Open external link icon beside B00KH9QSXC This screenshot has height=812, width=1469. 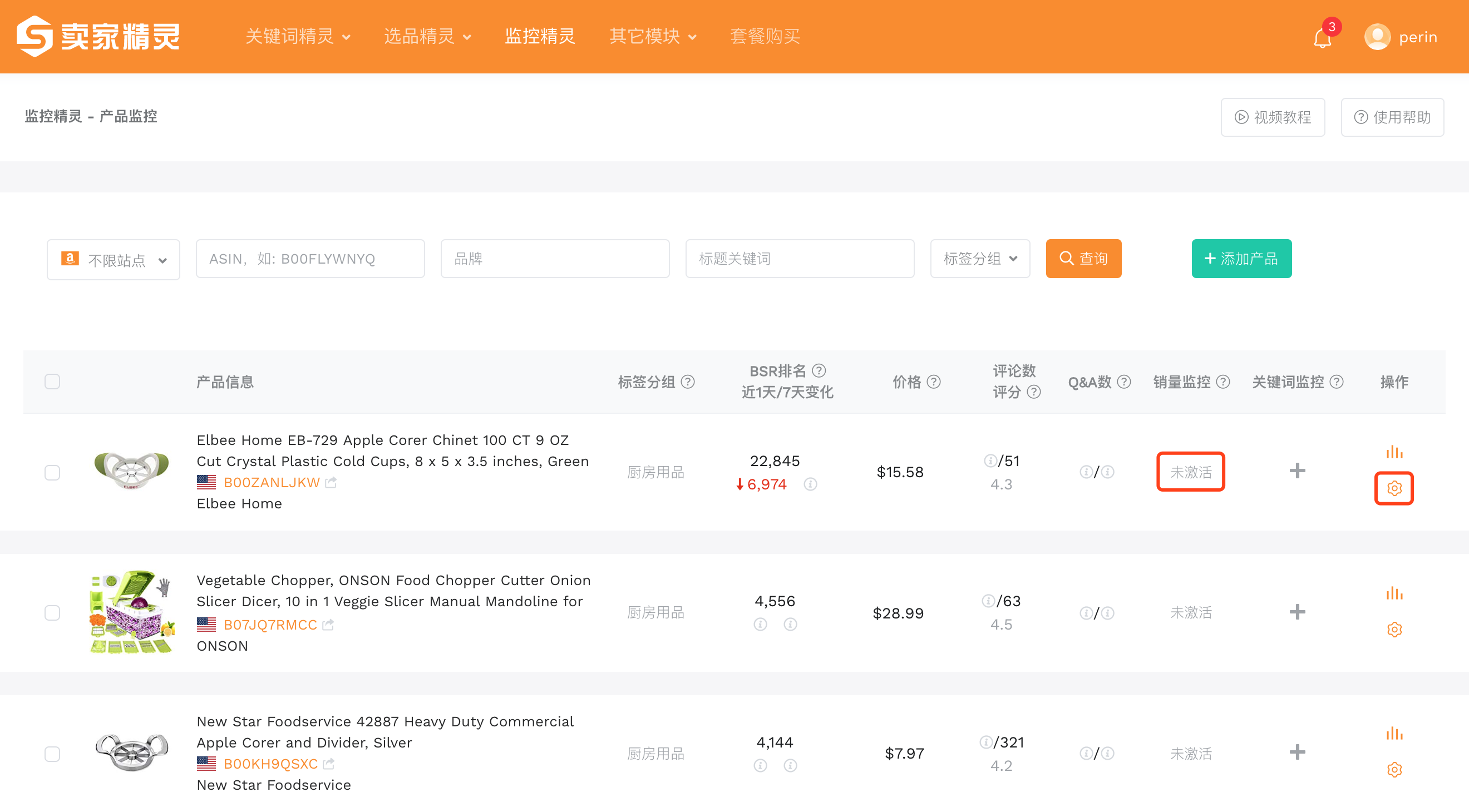pyautogui.click(x=328, y=764)
